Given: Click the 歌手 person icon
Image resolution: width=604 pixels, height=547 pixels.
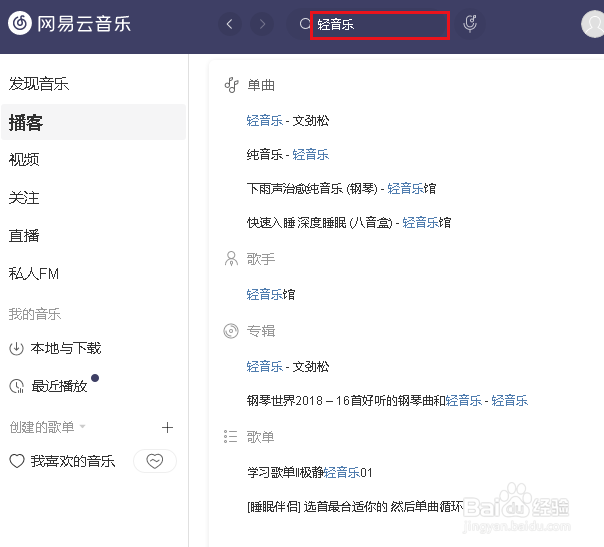Looking at the screenshot, I should [x=231, y=259].
